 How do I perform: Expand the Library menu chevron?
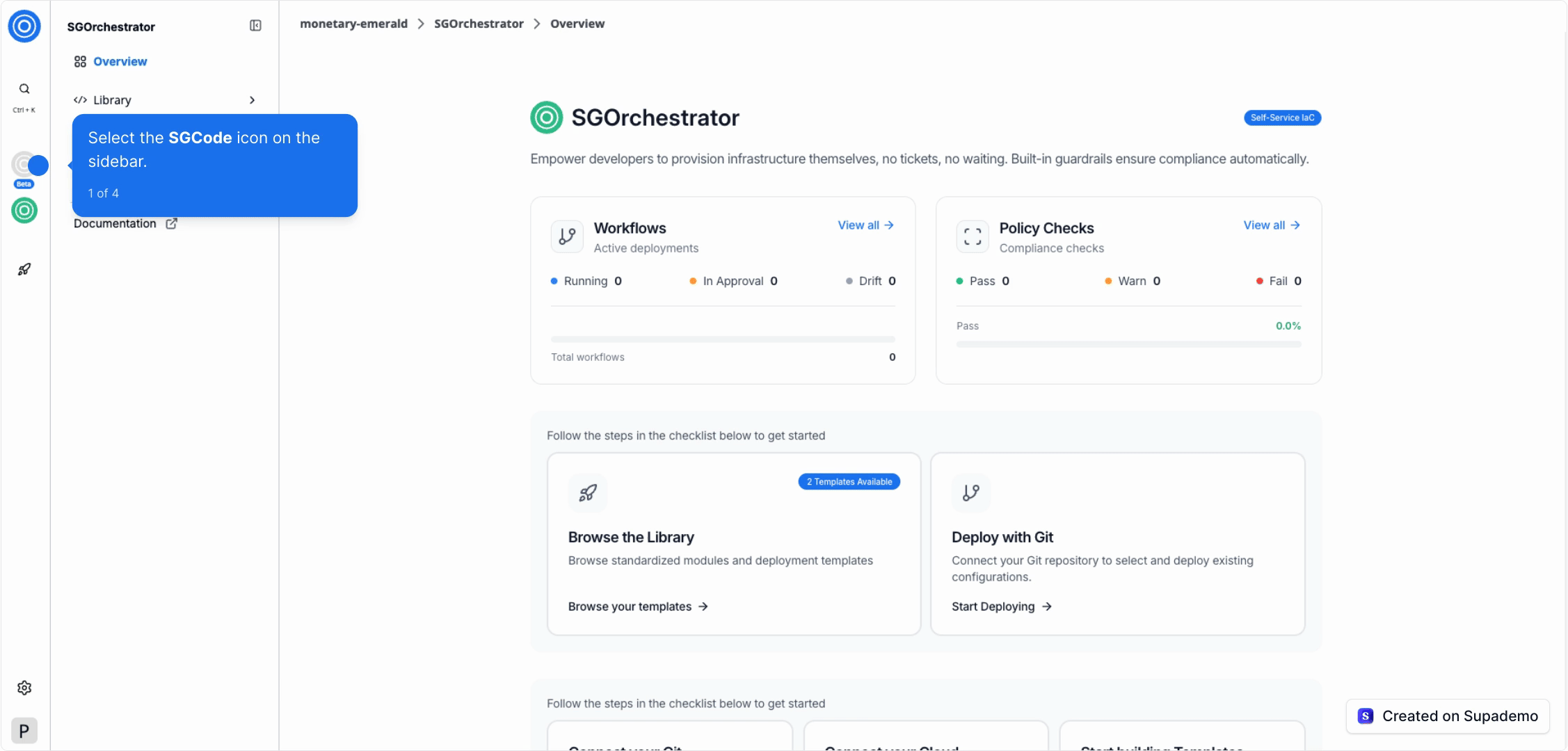coord(252,100)
